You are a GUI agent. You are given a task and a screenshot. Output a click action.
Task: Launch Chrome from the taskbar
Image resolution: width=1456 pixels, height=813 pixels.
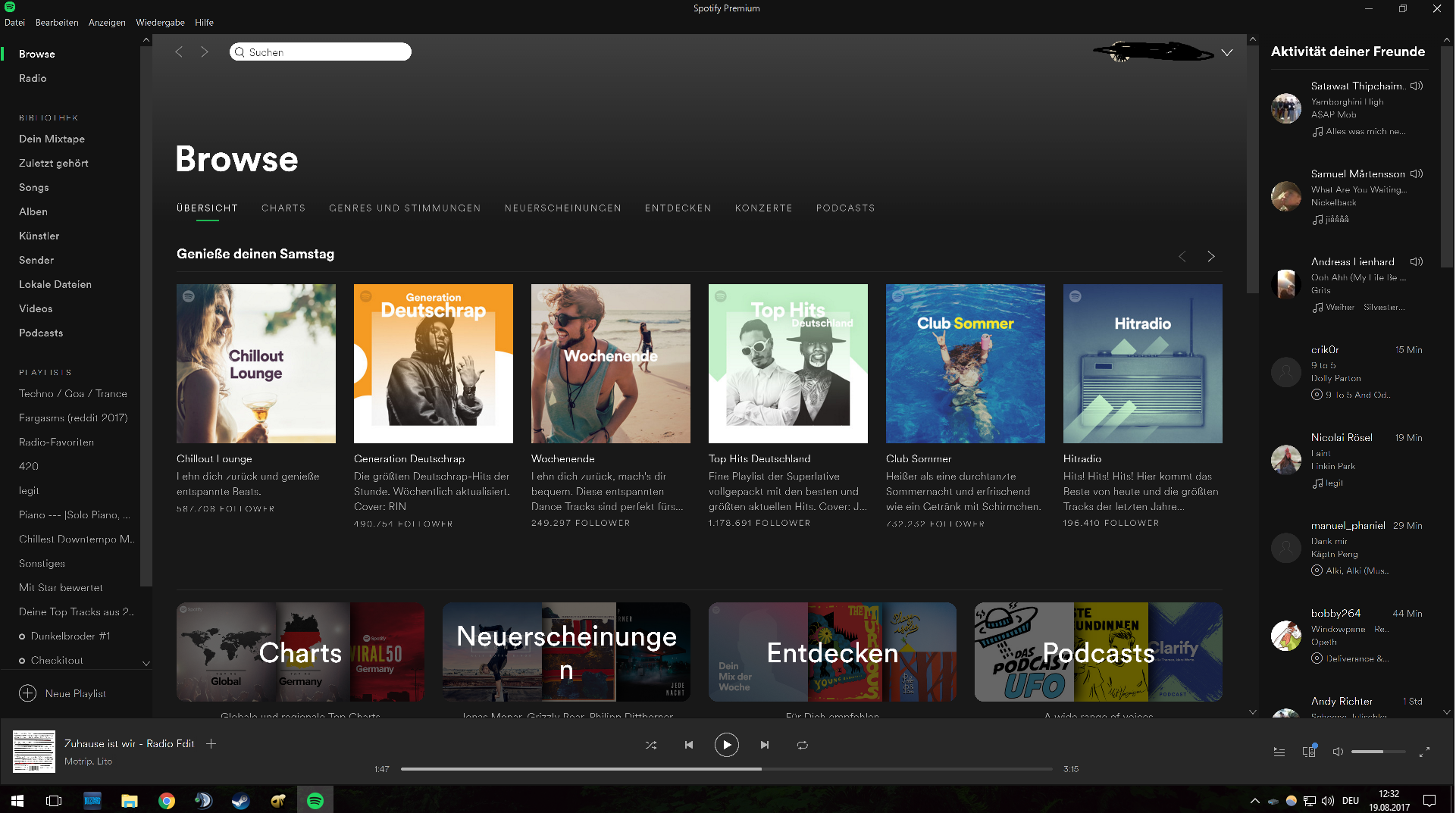pos(167,800)
